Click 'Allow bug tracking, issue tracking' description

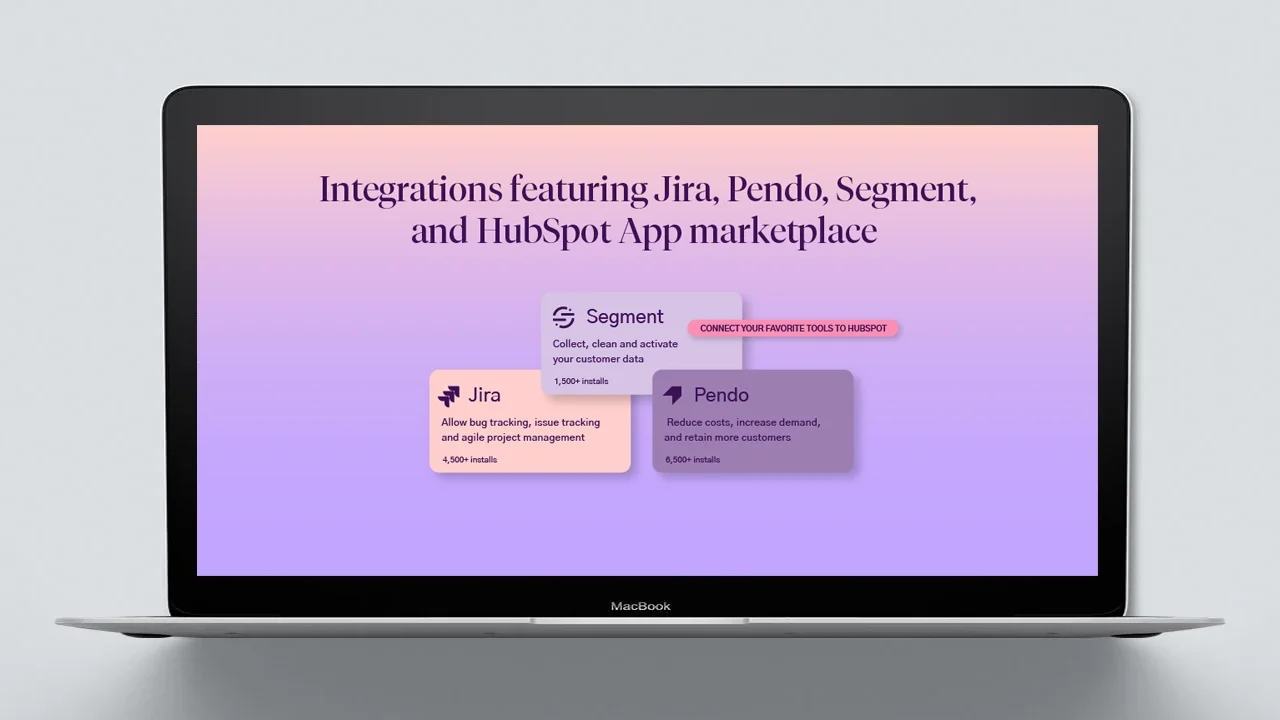point(520,430)
